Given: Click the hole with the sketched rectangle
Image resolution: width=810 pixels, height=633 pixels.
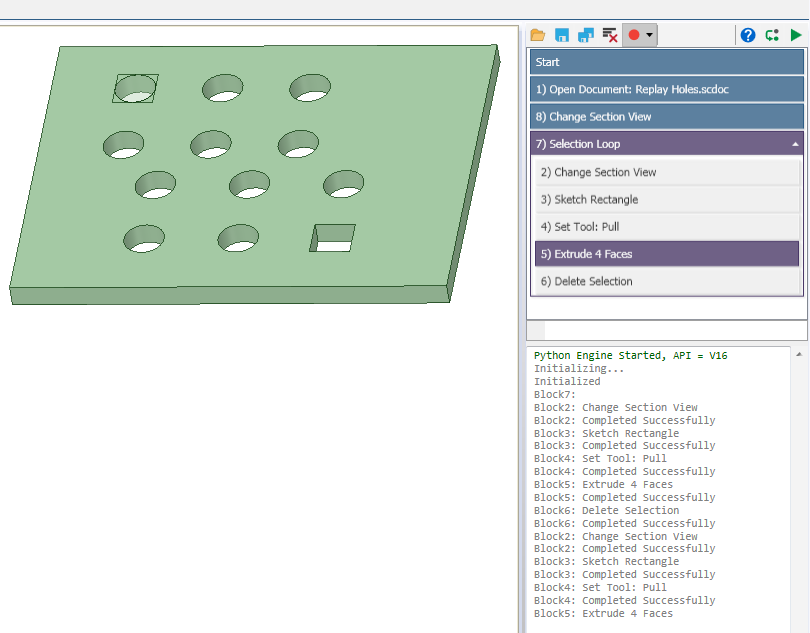Looking at the screenshot, I should [x=135, y=88].
